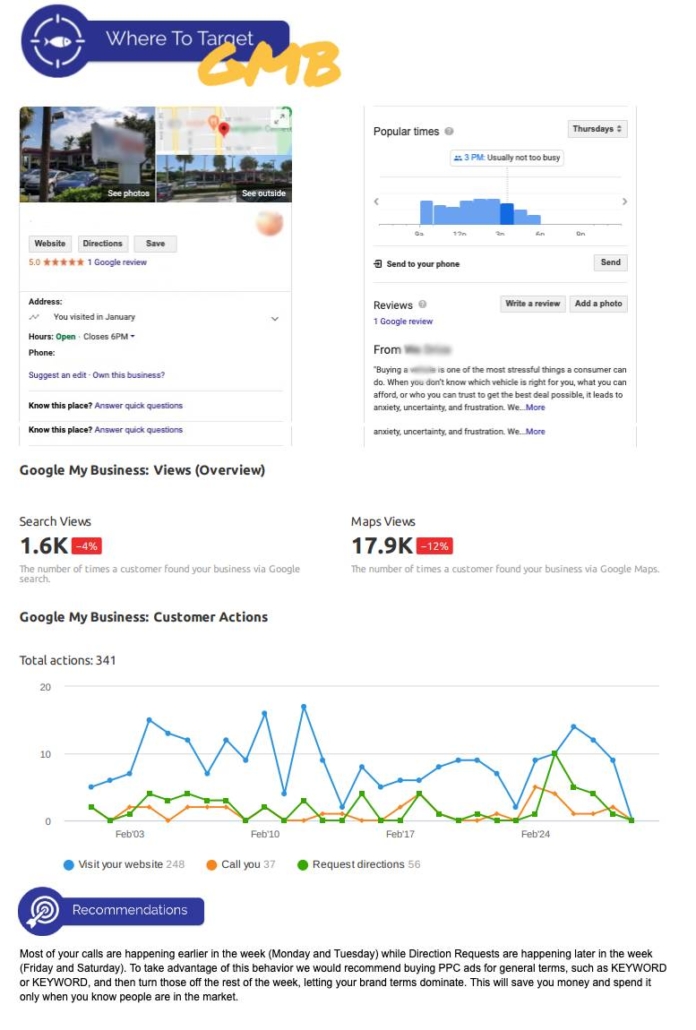Click the Save button

156,244
